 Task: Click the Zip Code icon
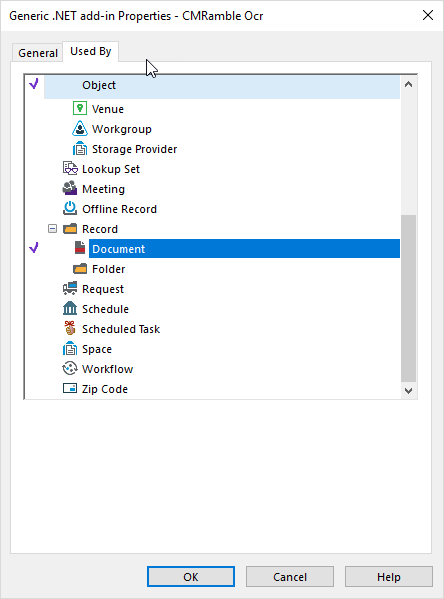coord(70,388)
